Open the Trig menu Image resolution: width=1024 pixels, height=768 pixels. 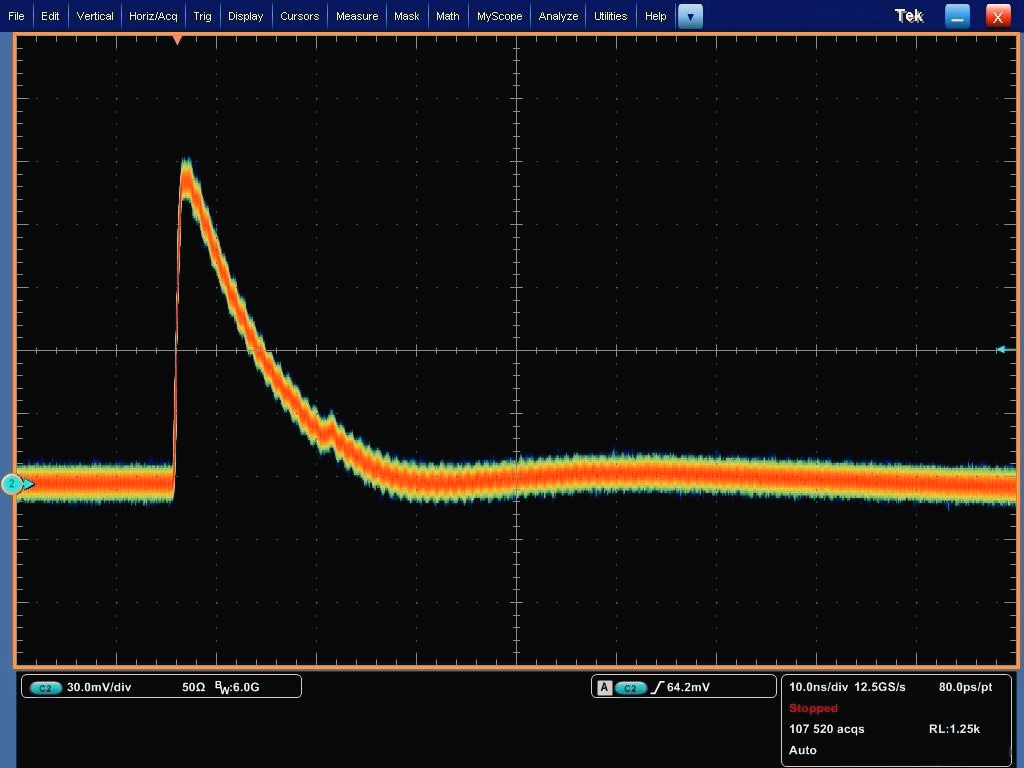(202, 16)
